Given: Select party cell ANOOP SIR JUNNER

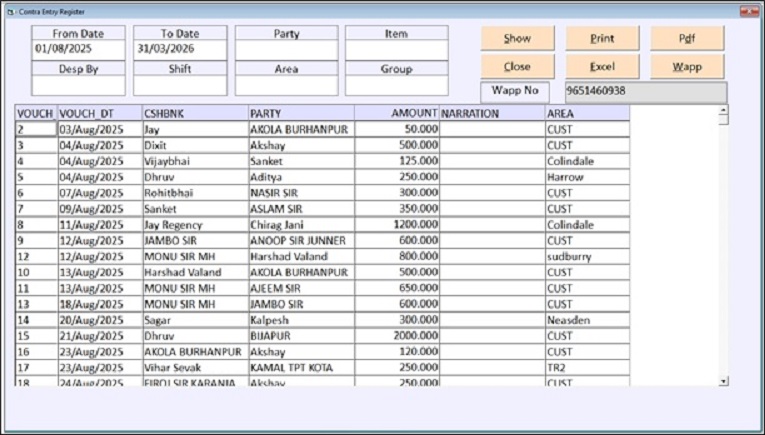Looking at the screenshot, I should click(302, 240).
